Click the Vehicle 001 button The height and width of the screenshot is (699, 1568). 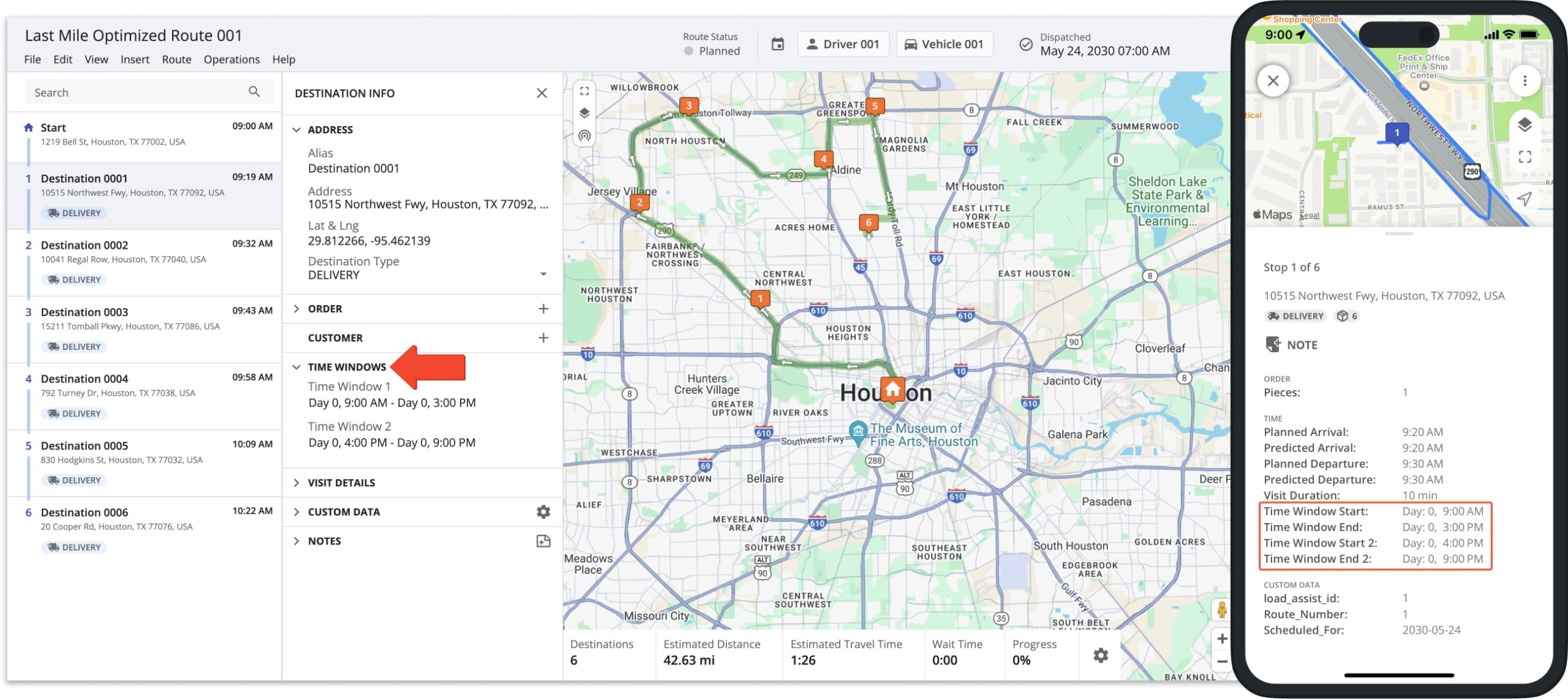click(x=944, y=44)
